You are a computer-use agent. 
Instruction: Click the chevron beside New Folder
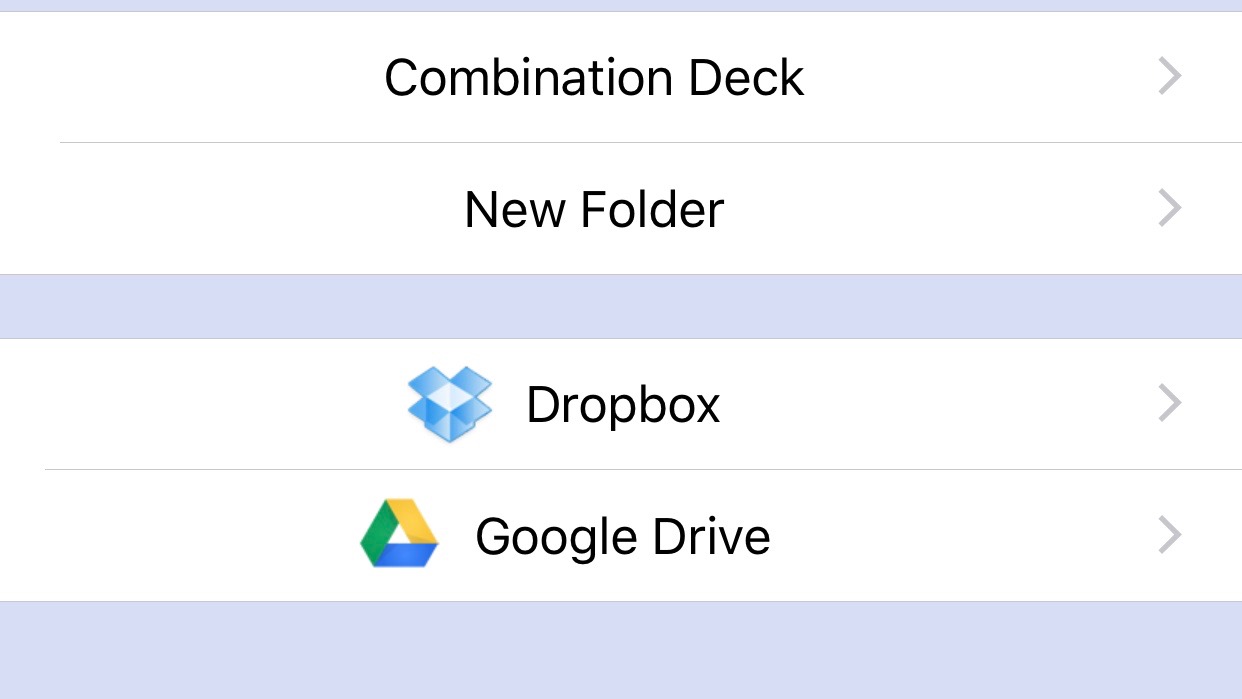coord(1169,208)
